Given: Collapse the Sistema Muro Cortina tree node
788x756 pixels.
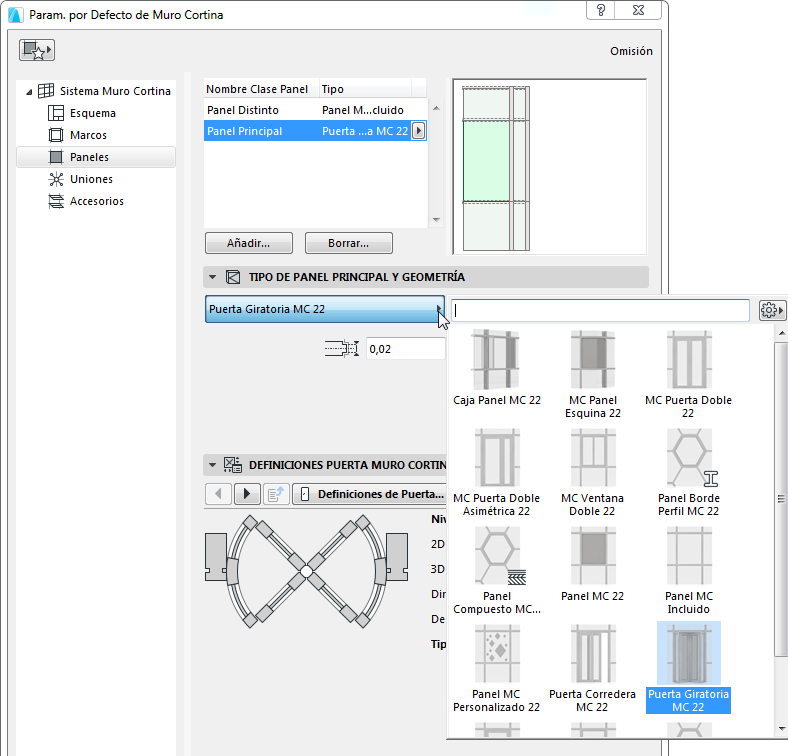Looking at the screenshot, I should point(29,92).
